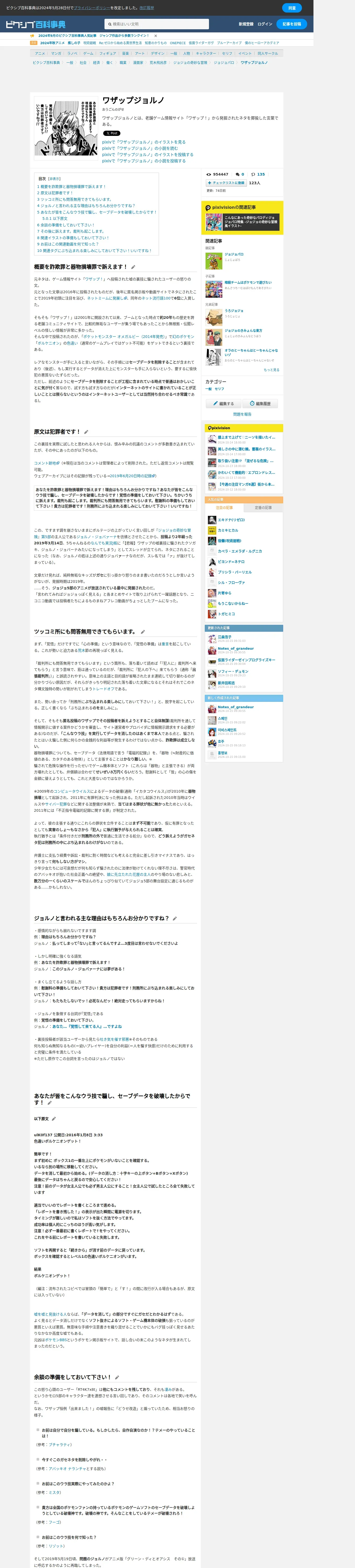Click edit pencil beside 概要を詐欺罪と器物損壊罪で訴えます heading
355x1568 pixels.
[133, 267]
